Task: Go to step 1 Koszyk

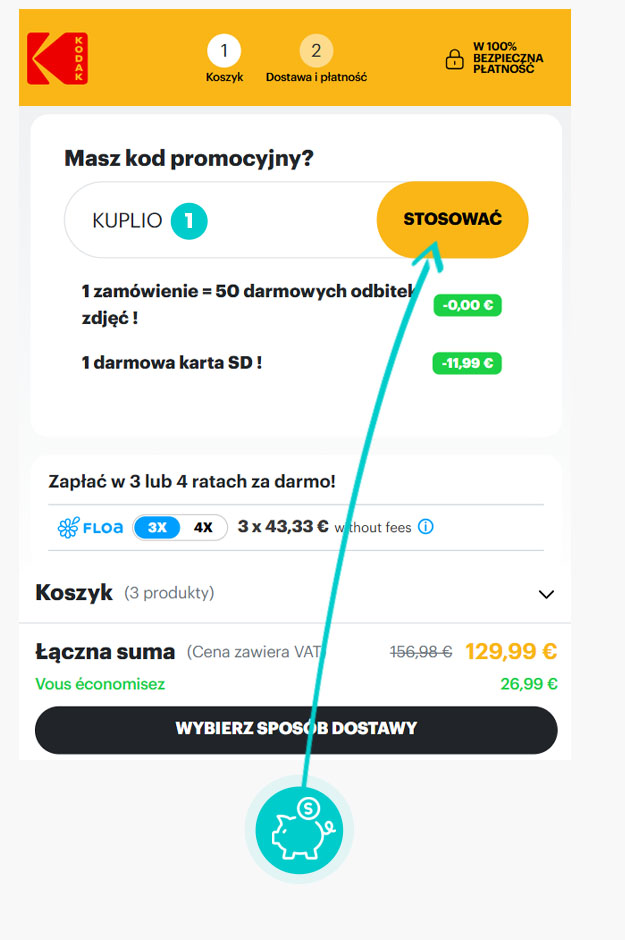Action: tap(224, 59)
